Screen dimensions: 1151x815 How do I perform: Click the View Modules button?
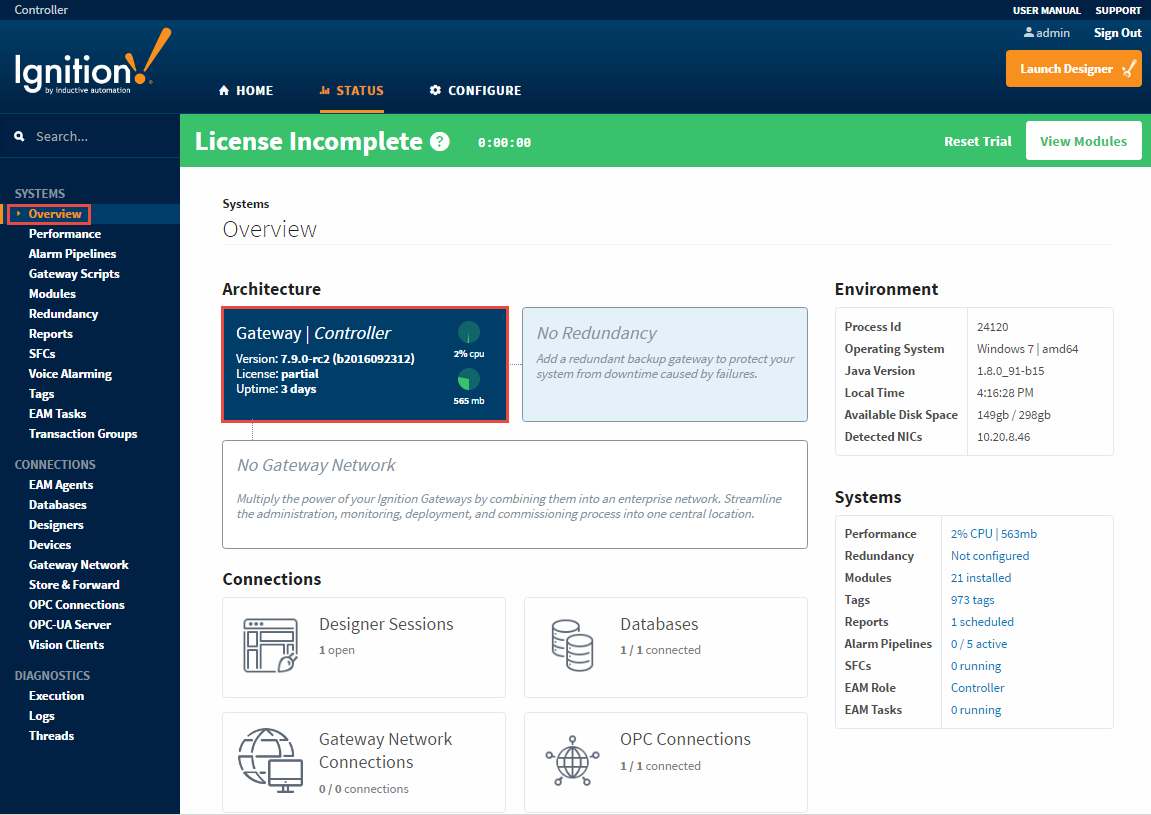[1083, 141]
